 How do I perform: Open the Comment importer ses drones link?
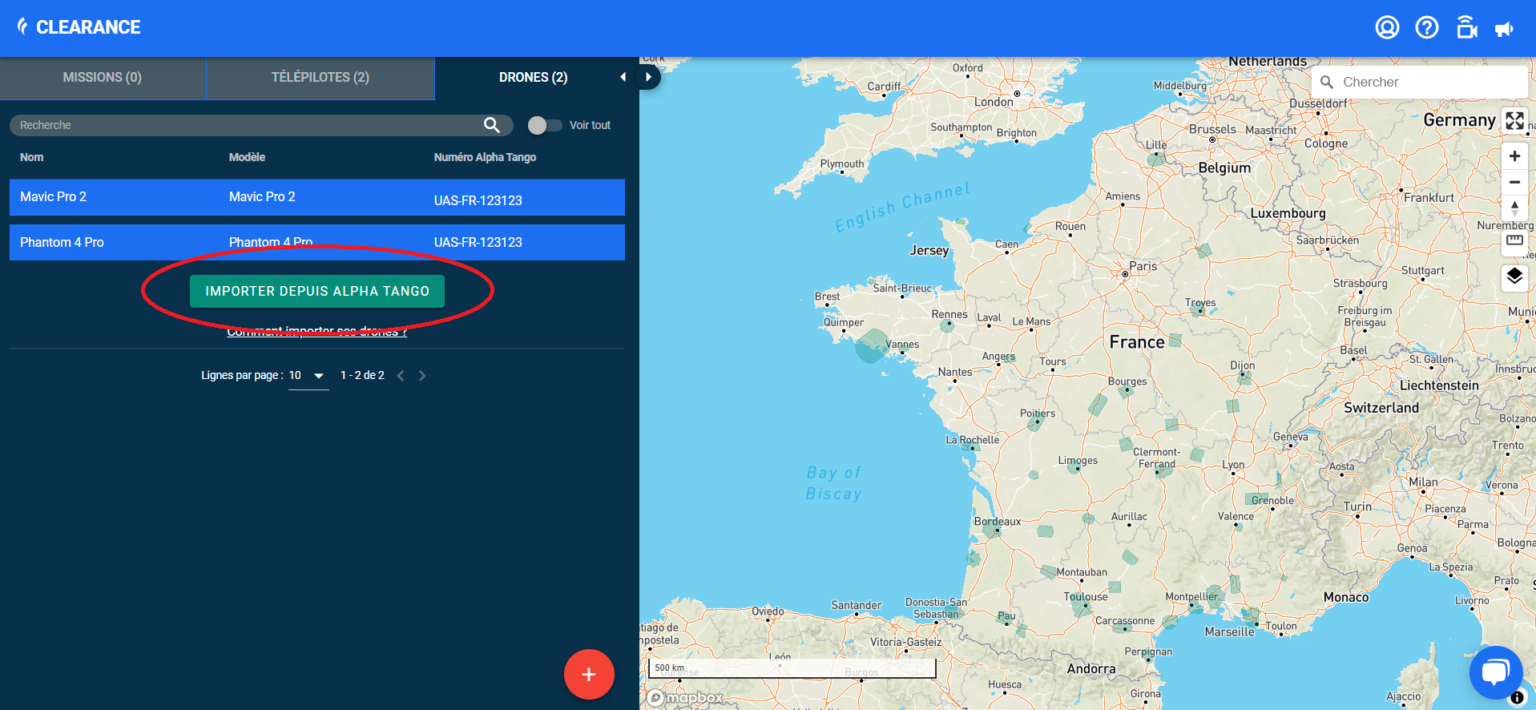(316, 330)
